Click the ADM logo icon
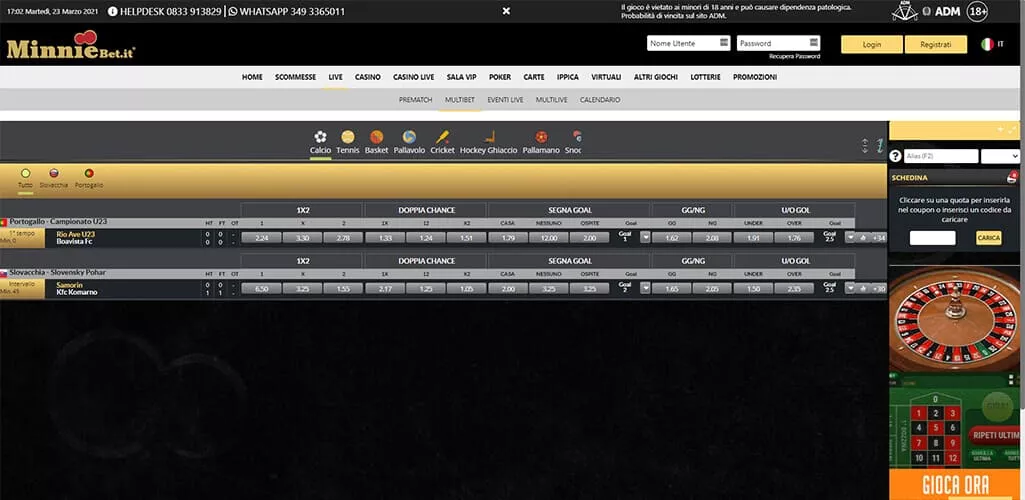 [905, 11]
